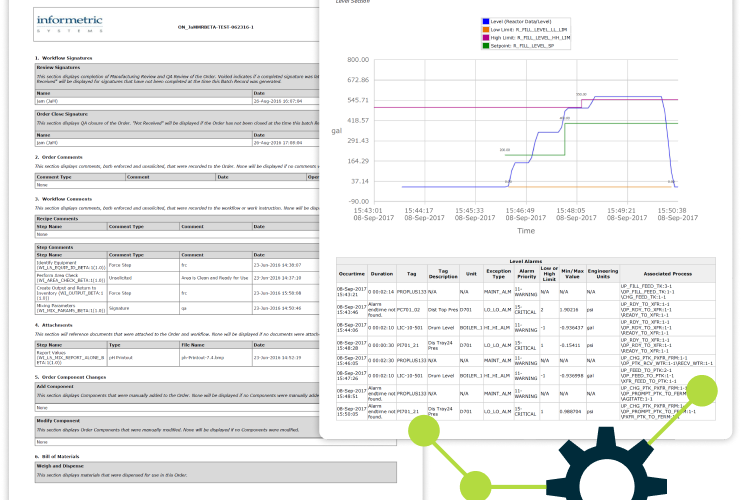Image resolution: width=741 pixels, height=500 pixels.
Task: Select the '6. Bill of Materials' heading
Action: tap(57, 457)
